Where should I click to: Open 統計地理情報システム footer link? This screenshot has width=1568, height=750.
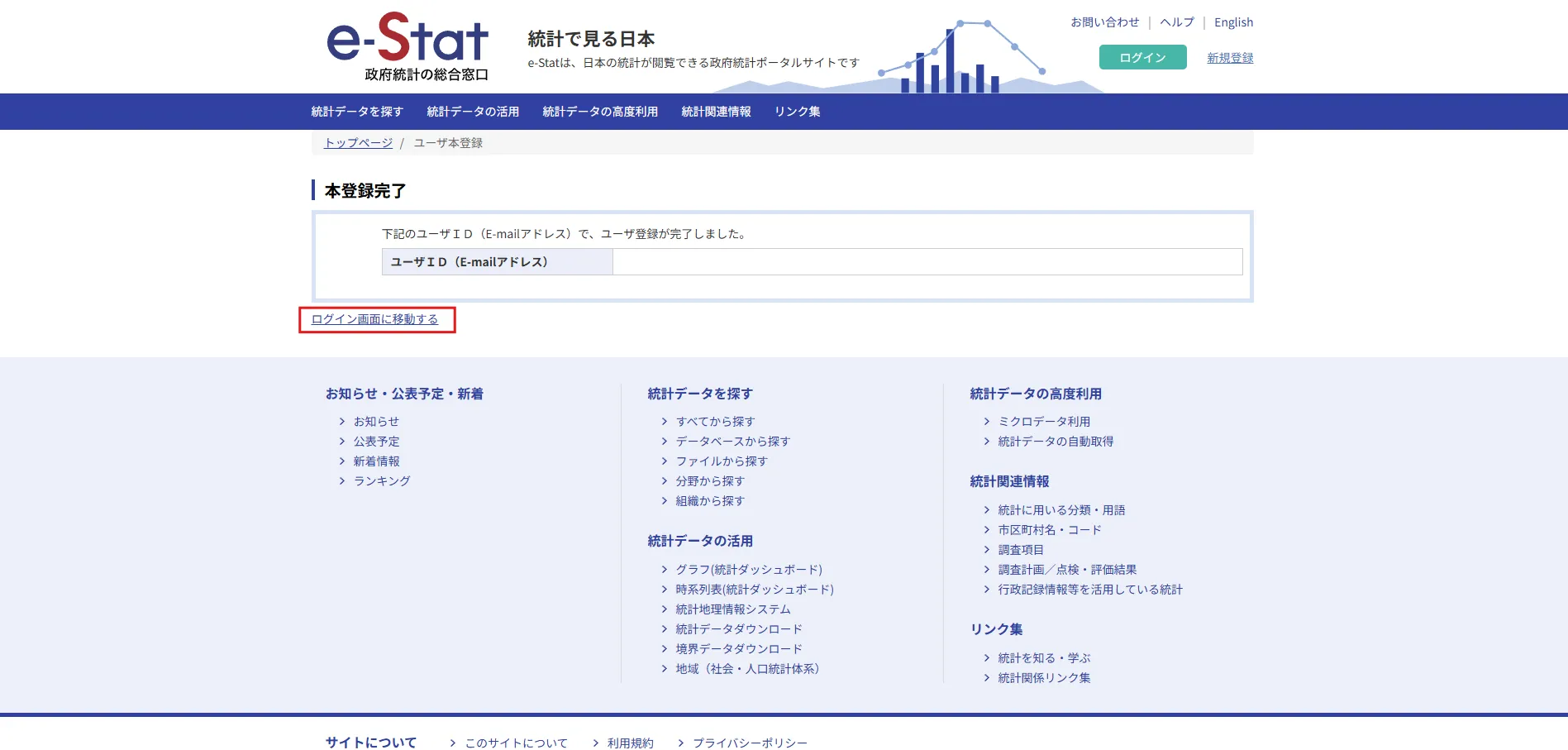point(733,609)
